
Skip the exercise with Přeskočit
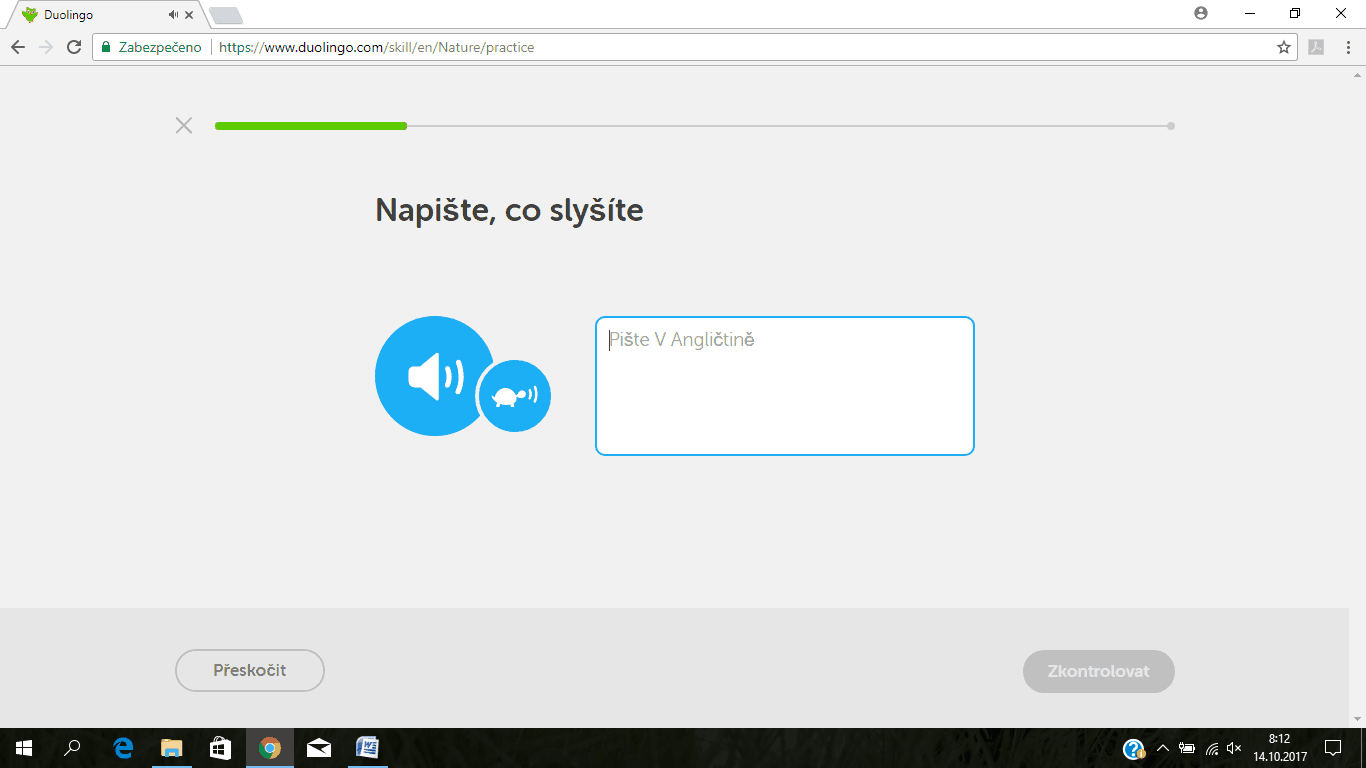point(250,670)
